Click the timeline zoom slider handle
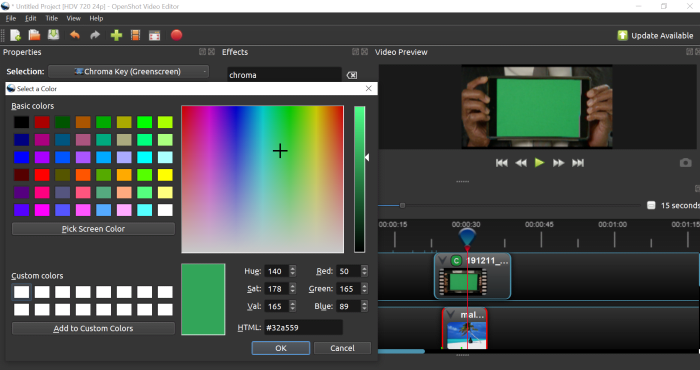The height and width of the screenshot is (370, 700). coord(402,205)
